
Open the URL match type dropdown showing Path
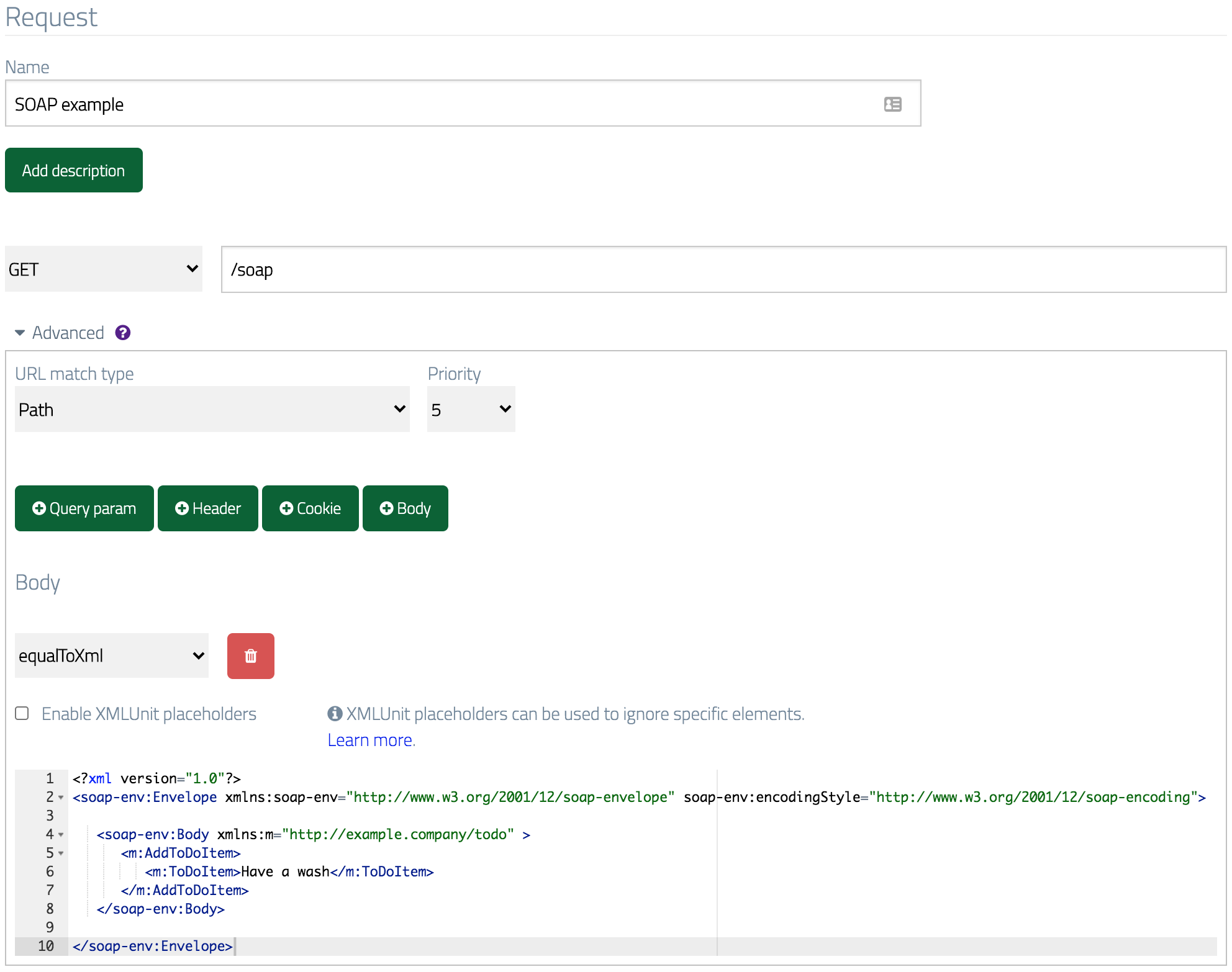212,409
